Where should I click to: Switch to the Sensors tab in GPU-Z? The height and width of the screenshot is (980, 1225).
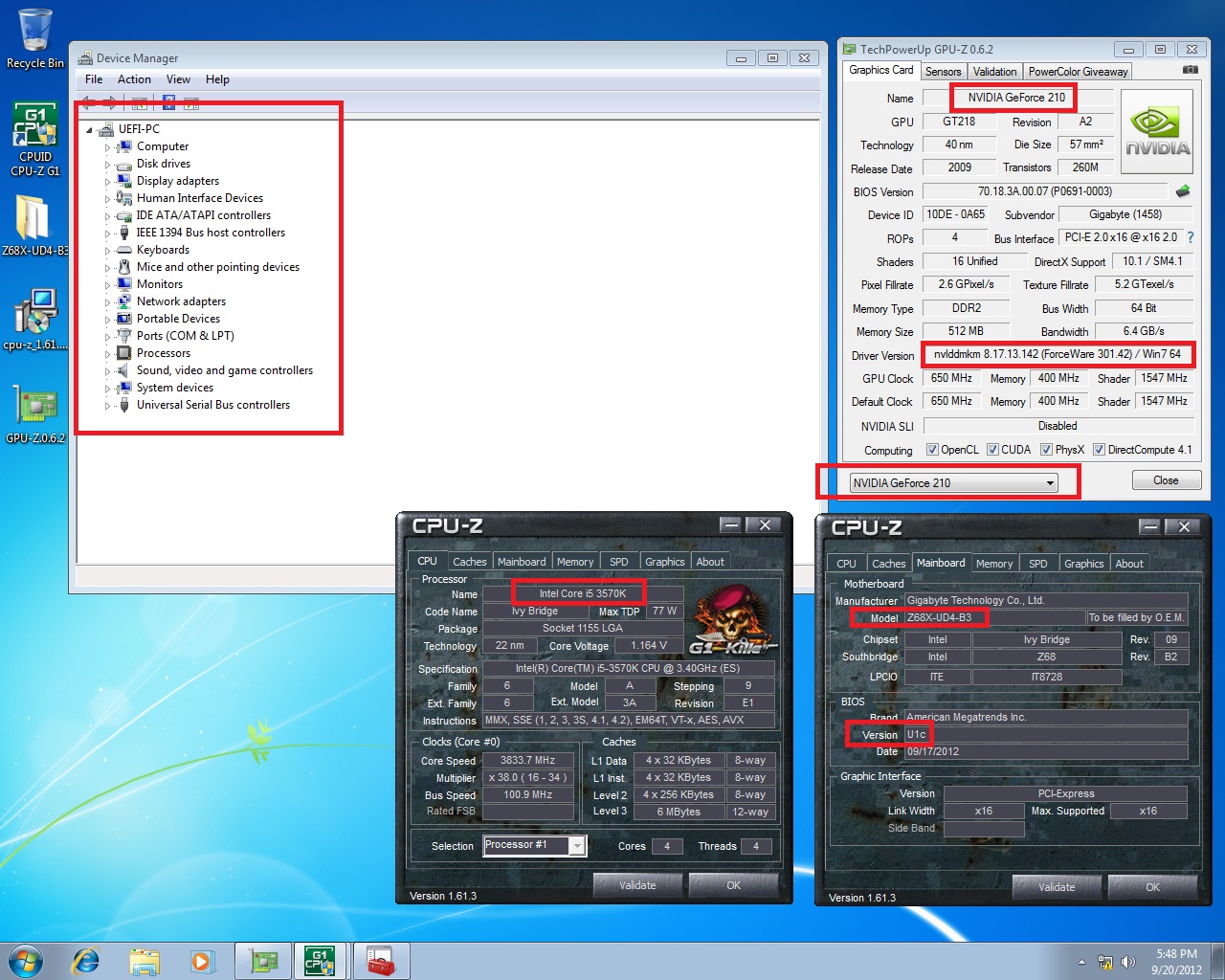click(943, 72)
